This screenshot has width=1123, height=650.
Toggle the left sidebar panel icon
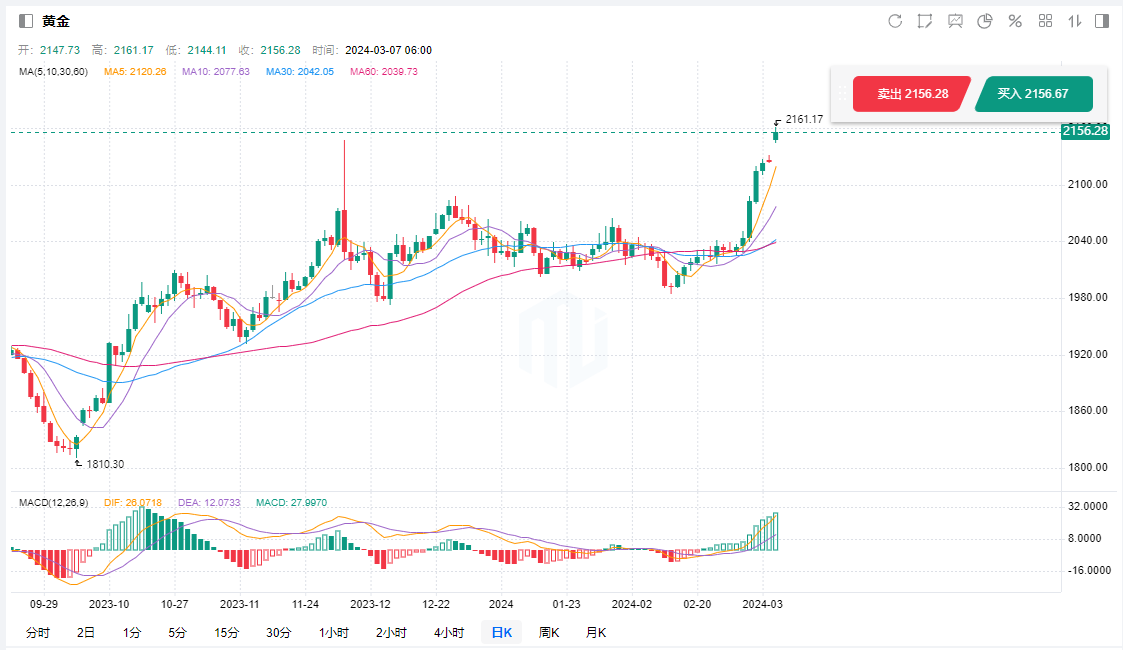[x=26, y=21]
